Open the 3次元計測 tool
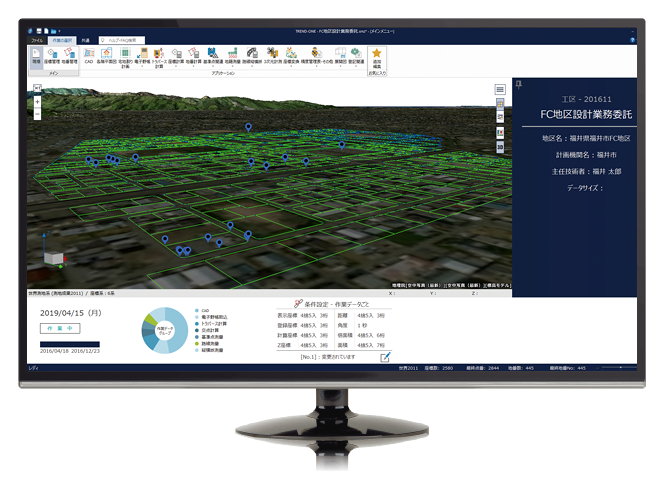 [x=272, y=56]
